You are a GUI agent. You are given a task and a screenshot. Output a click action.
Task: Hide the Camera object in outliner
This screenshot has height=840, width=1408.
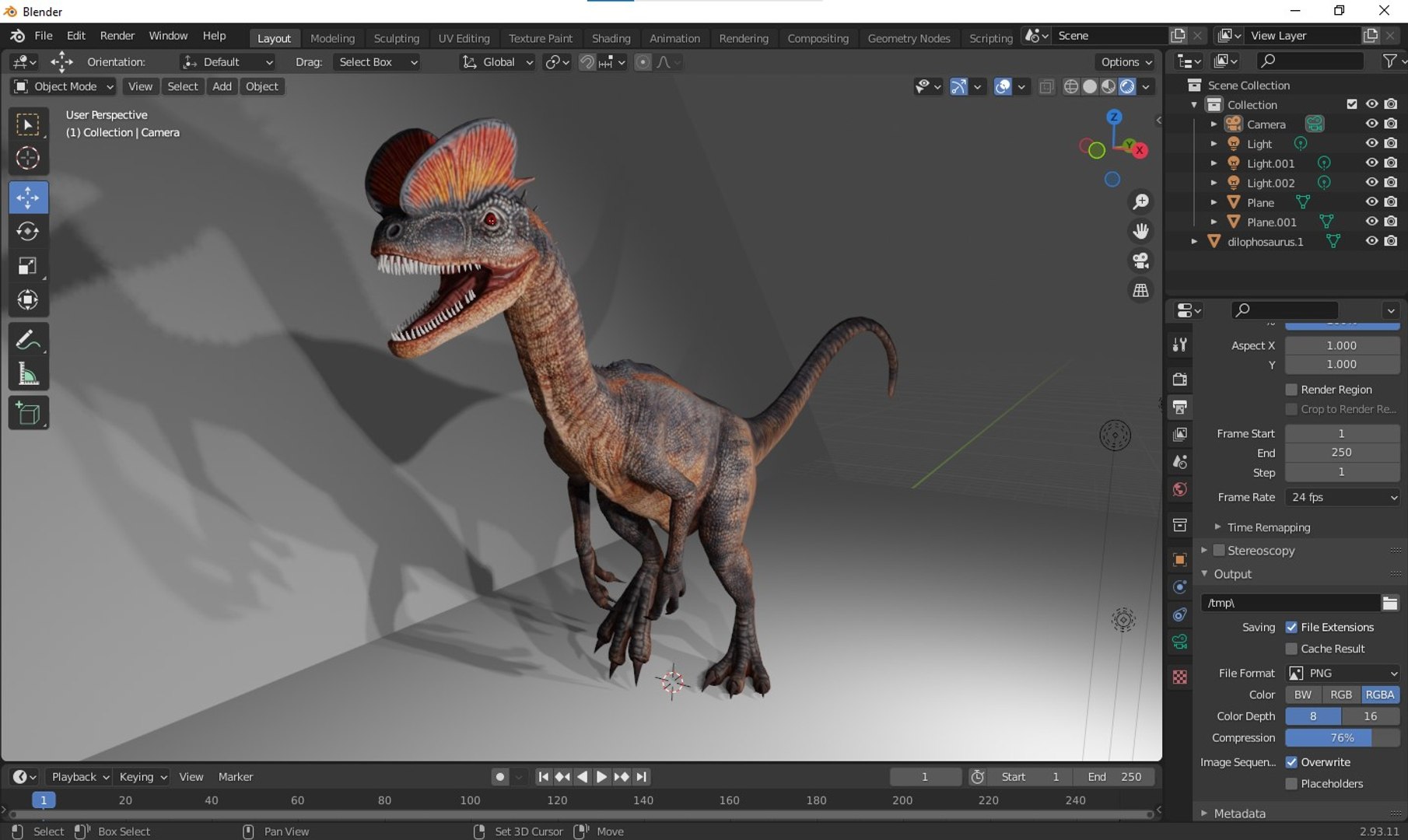click(x=1371, y=124)
